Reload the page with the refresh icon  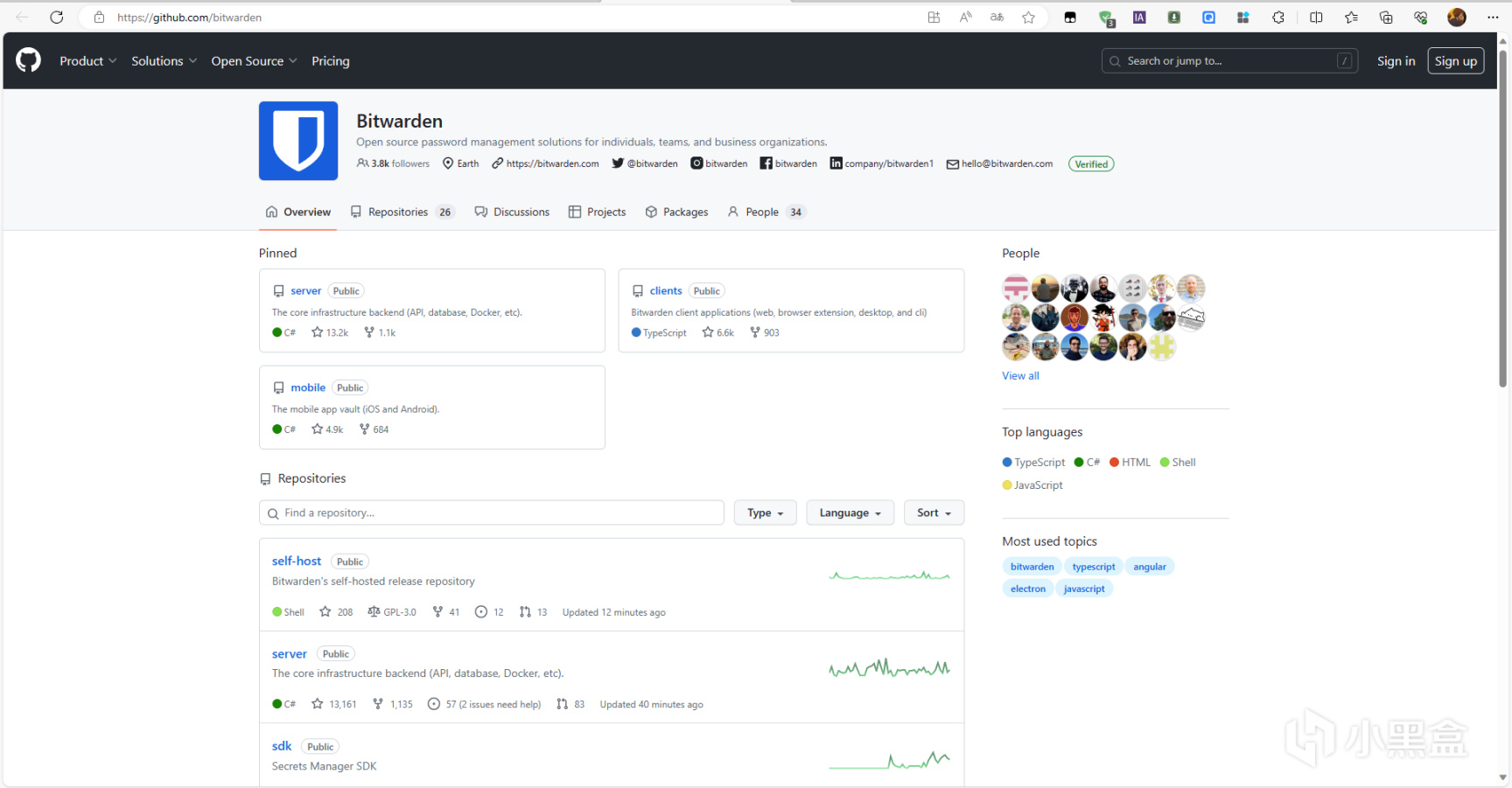57,17
